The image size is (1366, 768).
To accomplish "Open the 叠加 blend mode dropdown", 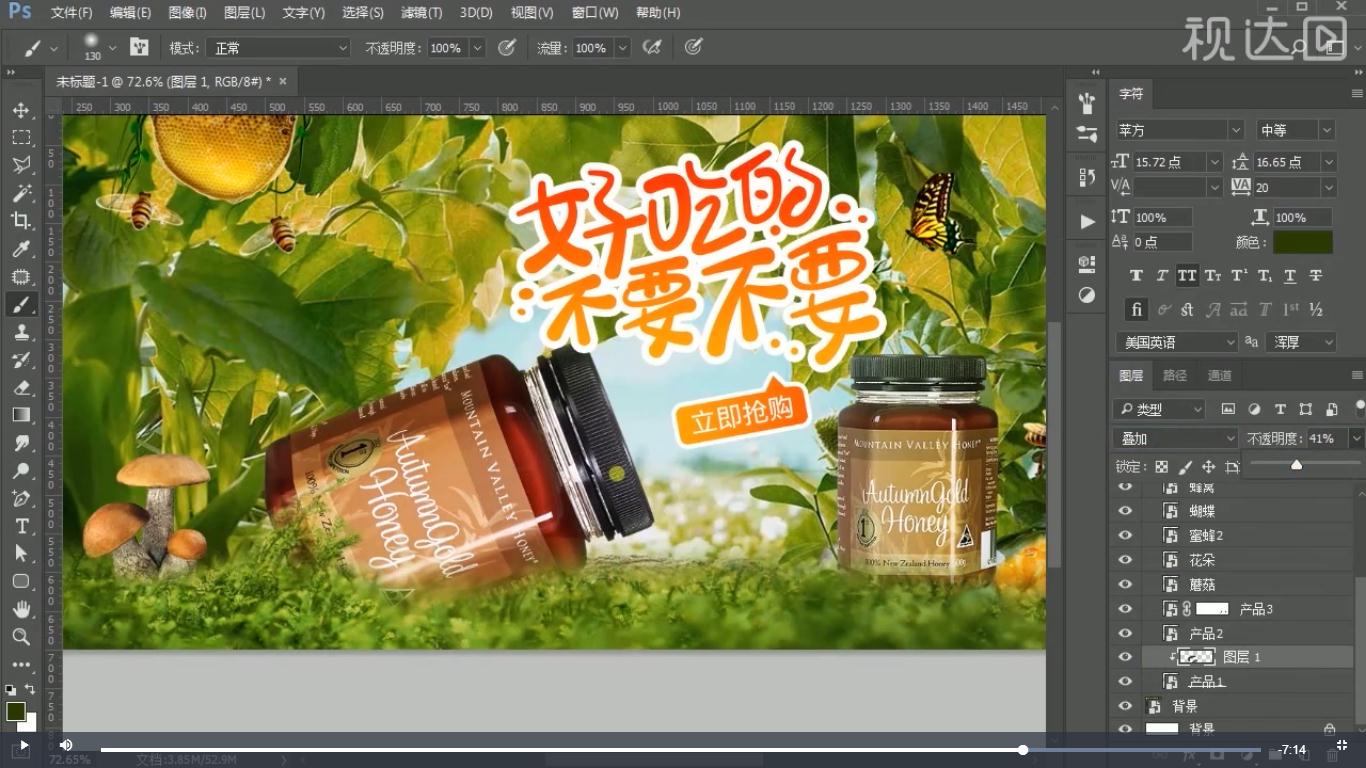I will tap(1175, 437).
